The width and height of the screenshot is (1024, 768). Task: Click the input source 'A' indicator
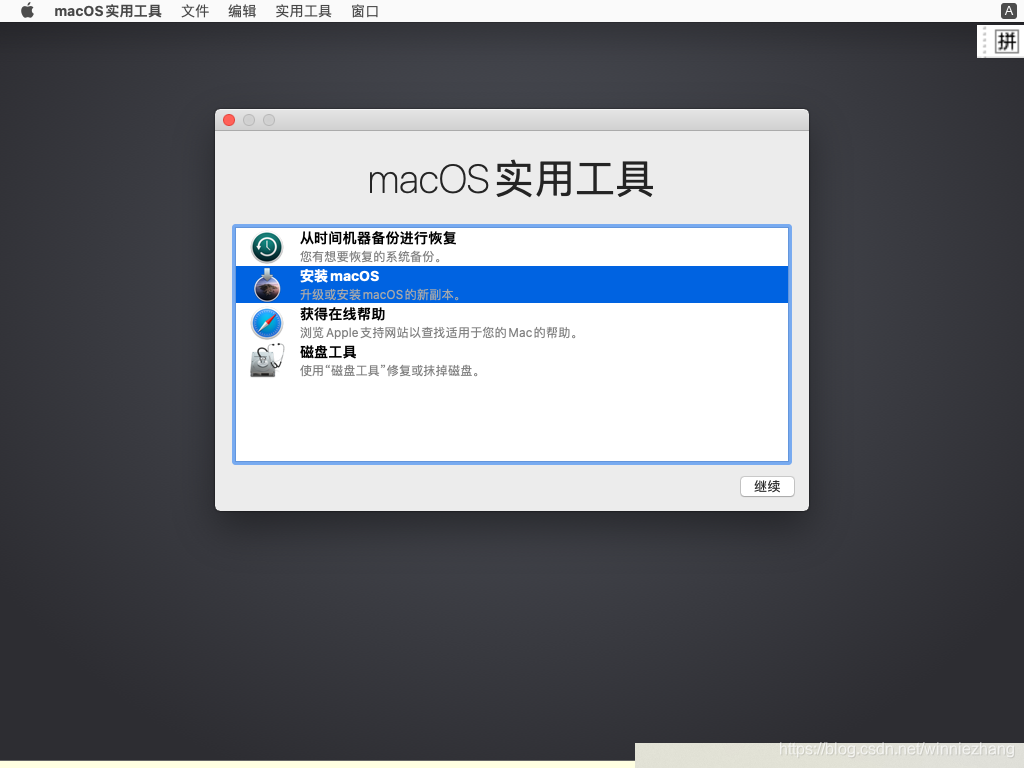click(x=1008, y=10)
